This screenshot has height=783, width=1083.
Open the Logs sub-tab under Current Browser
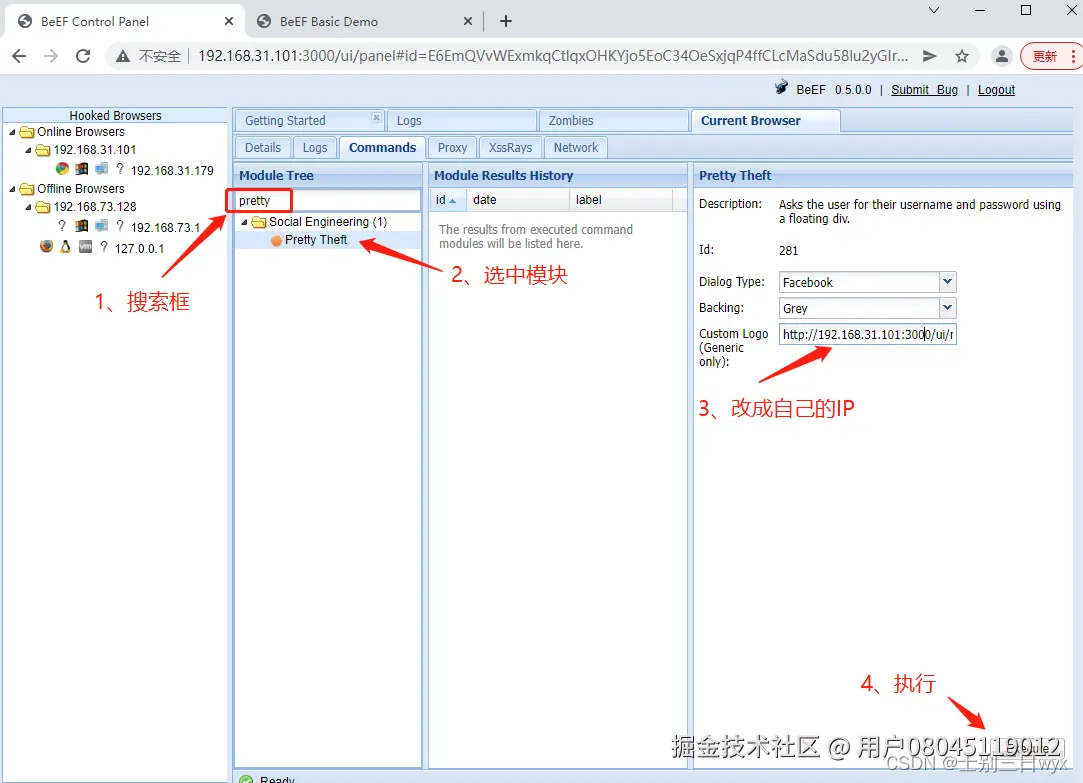click(x=315, y=148)
